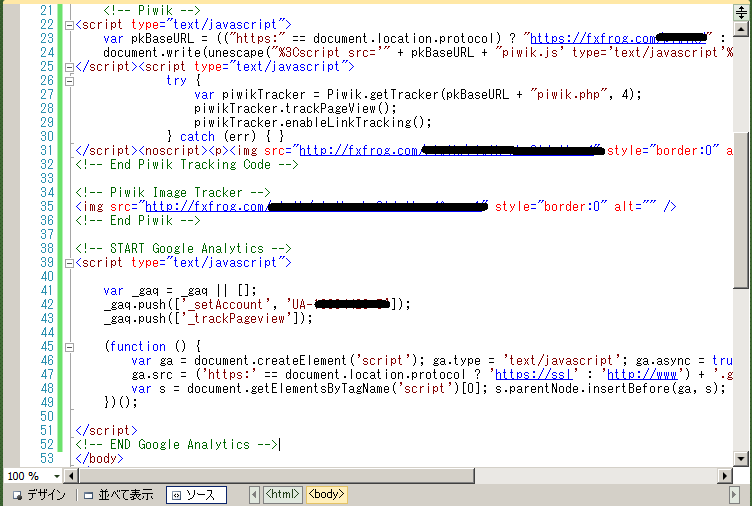The width and height of the screenshot is (752, 506).
Task: Select the <body> tag in tag navigator
Action: click(326, 495)
